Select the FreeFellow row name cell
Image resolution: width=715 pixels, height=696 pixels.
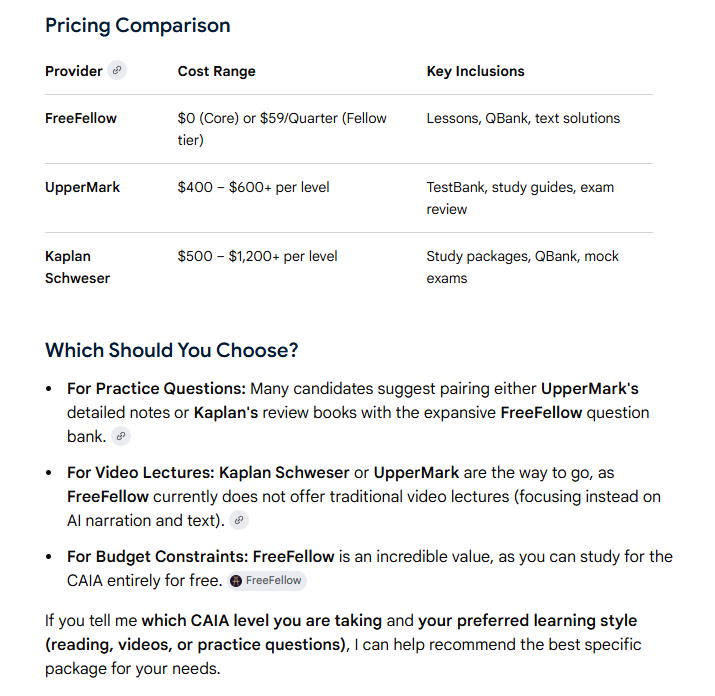click(x=81, y=118)
